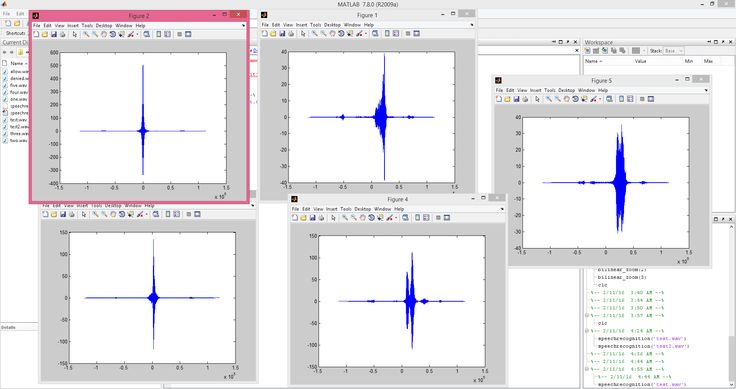Open the Window menu in Figure 4
736x389 pixels.
[383, 209]
